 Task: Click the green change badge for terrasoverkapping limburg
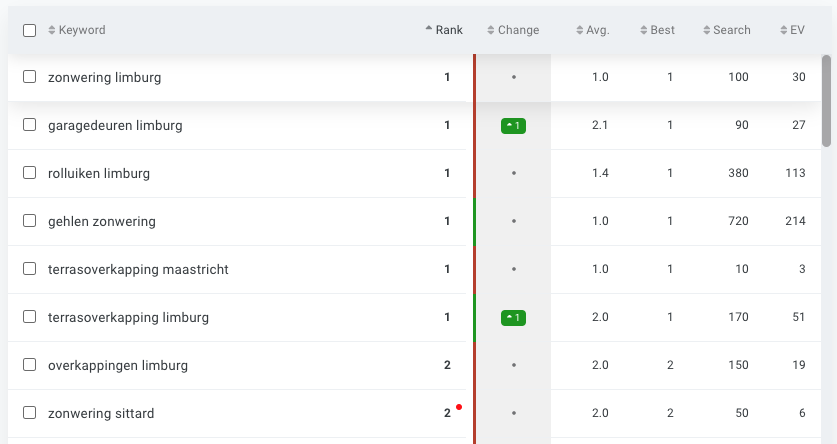(513, 318)
